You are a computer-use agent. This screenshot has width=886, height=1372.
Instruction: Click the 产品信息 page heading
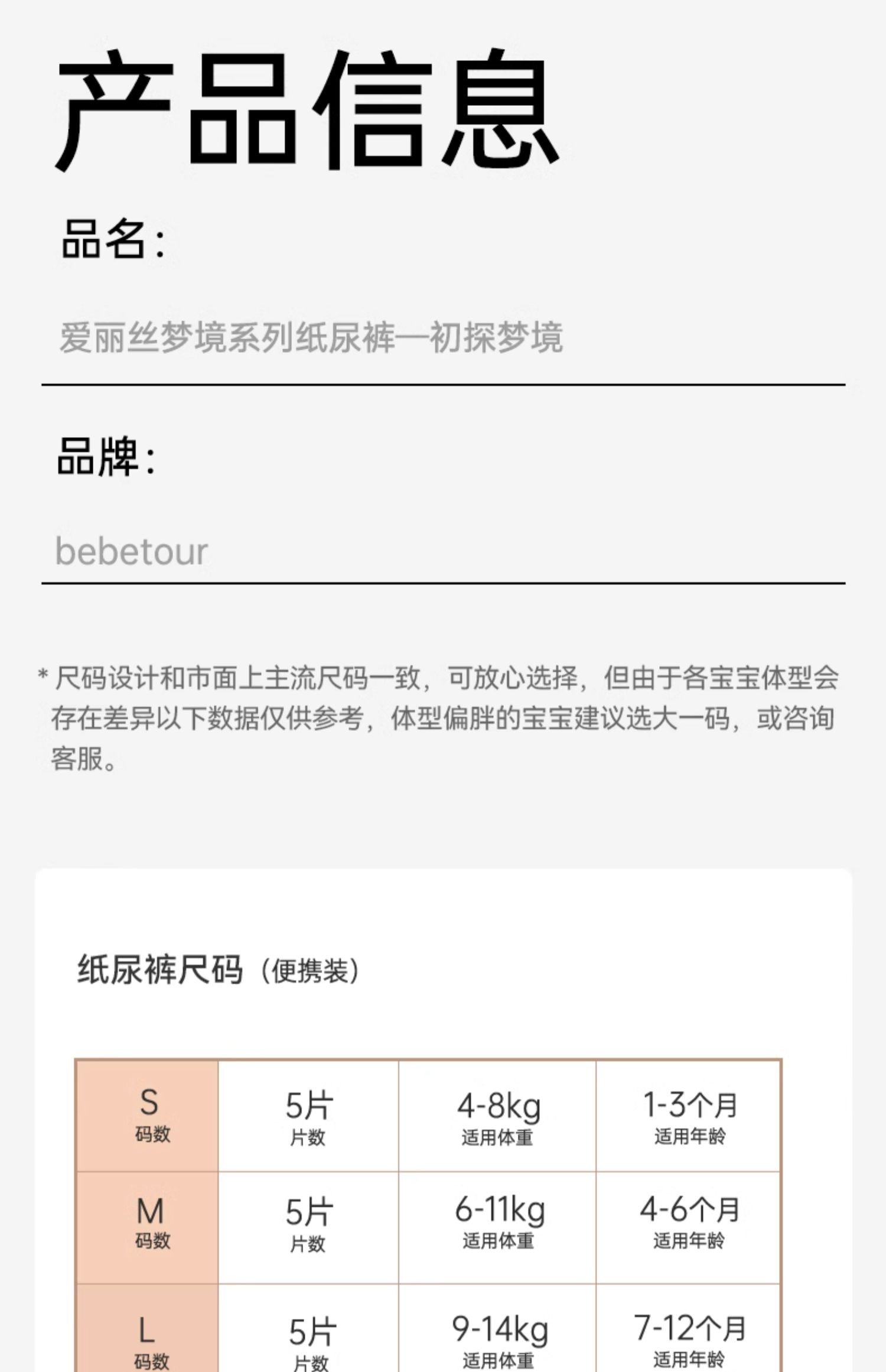point(307,109)
